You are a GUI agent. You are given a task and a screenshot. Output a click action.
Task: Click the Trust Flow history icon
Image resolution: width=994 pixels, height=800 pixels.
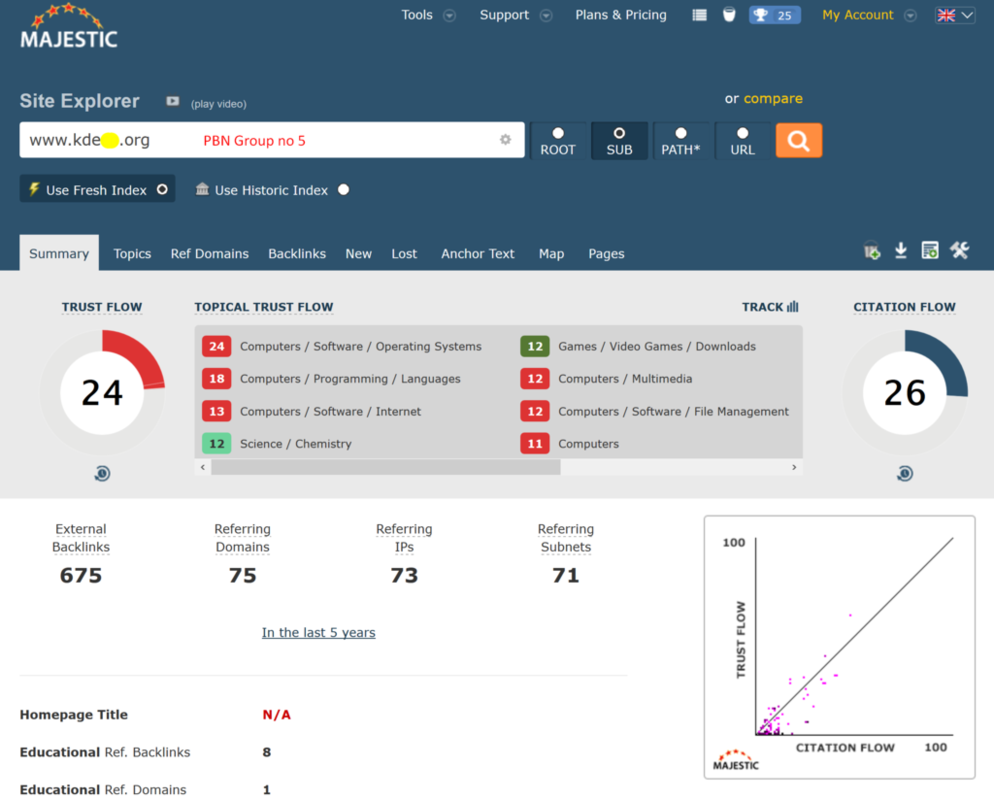coord(102,474)
